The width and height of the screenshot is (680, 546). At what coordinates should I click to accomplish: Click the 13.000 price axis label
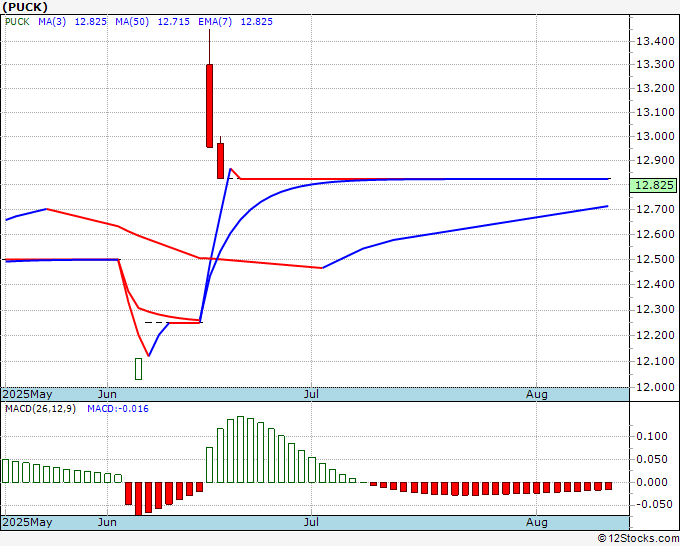[655, 136]
